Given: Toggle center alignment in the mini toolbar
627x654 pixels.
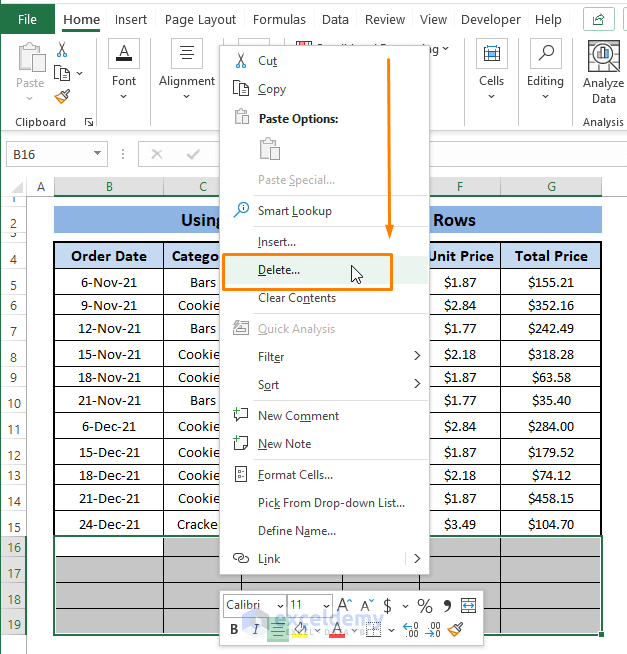Looking at the screenshot, I should click(278, 629).
